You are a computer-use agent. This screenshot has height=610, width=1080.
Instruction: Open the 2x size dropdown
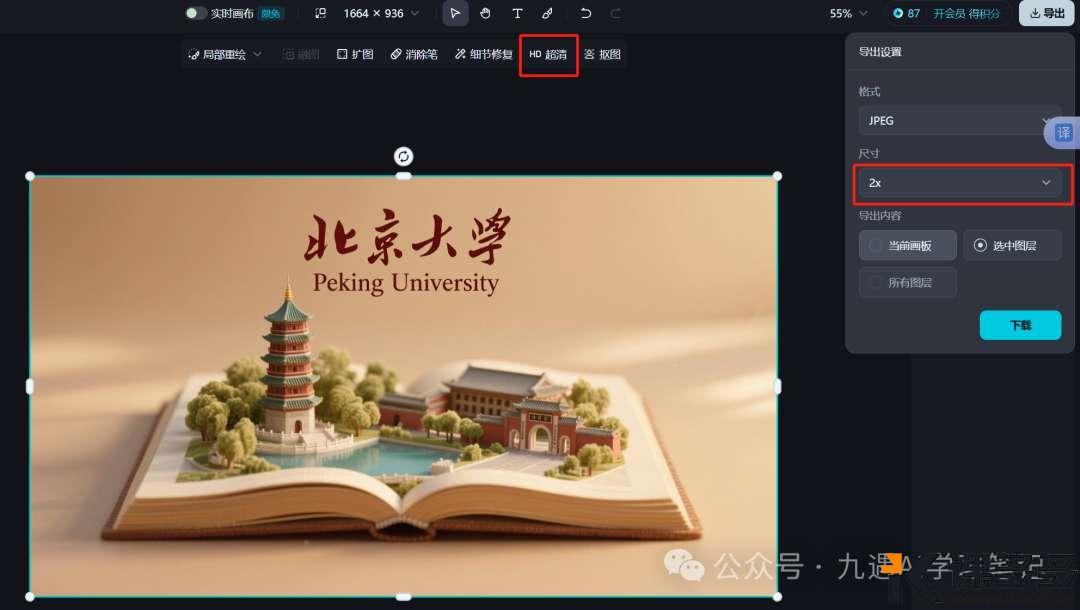(x=959, y=183)
